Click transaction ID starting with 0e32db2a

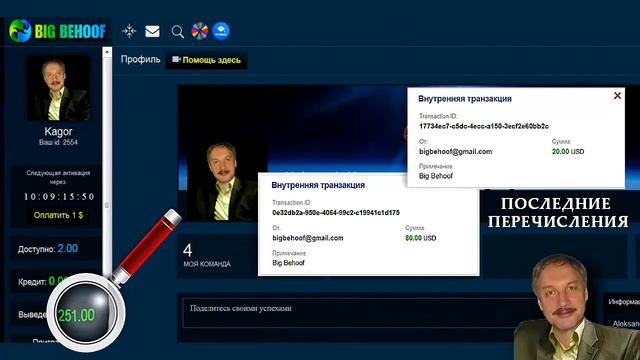(x=336, y=213)
